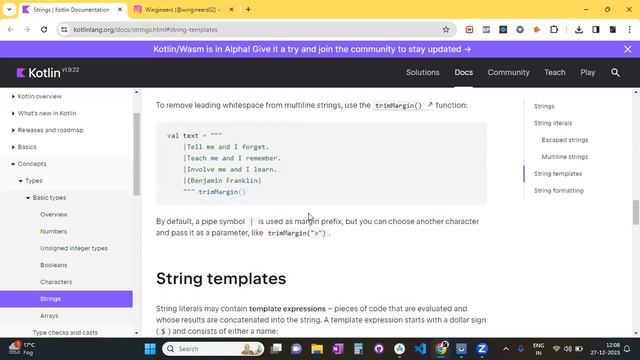Click the main page vertical scrollbar thumb
Viewport: 640px width, 360px height.
(636, 212)
